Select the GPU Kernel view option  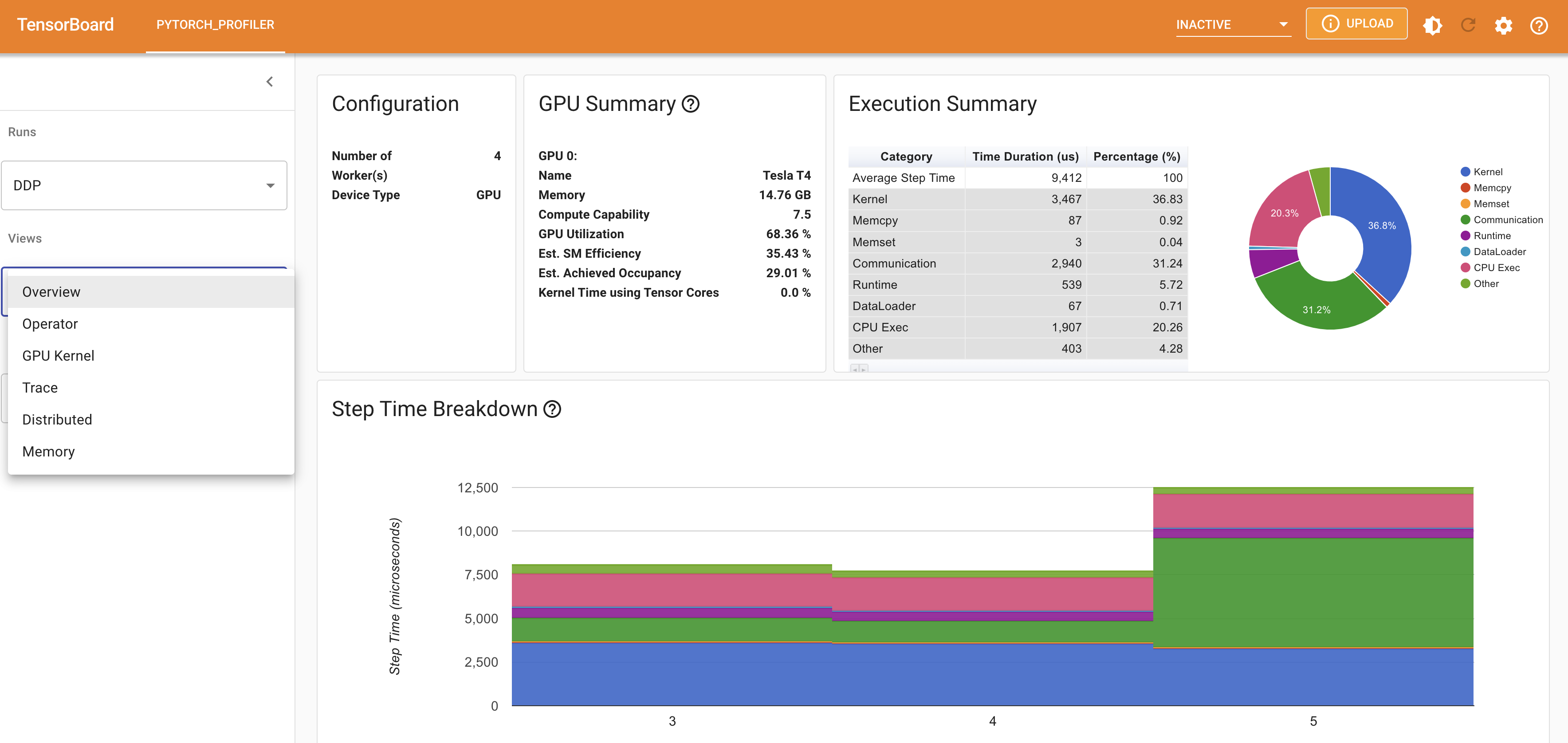pyautogui.click(x=58, y=356)
